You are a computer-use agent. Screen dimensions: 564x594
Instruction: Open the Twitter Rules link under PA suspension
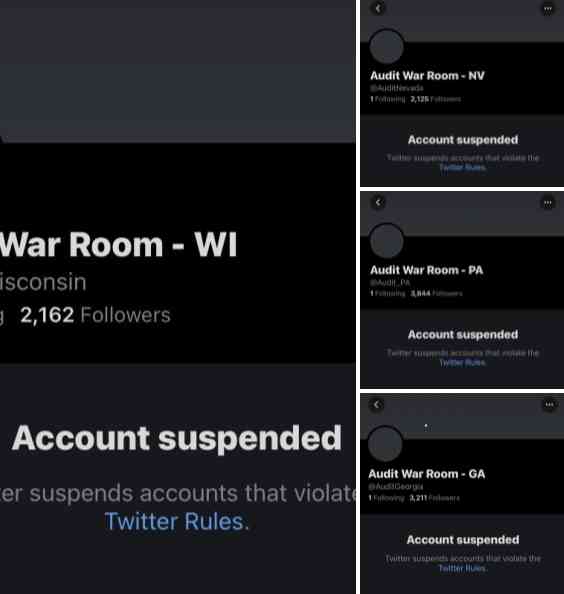click(x=462, y=363)
